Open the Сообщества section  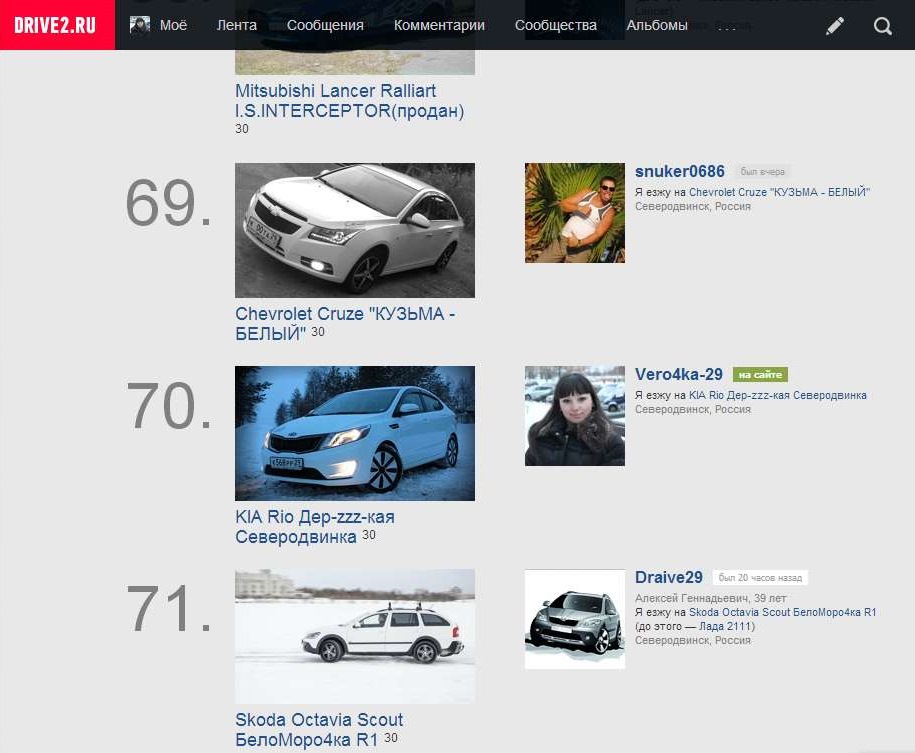pyautogui.click(x=555, y=25)
